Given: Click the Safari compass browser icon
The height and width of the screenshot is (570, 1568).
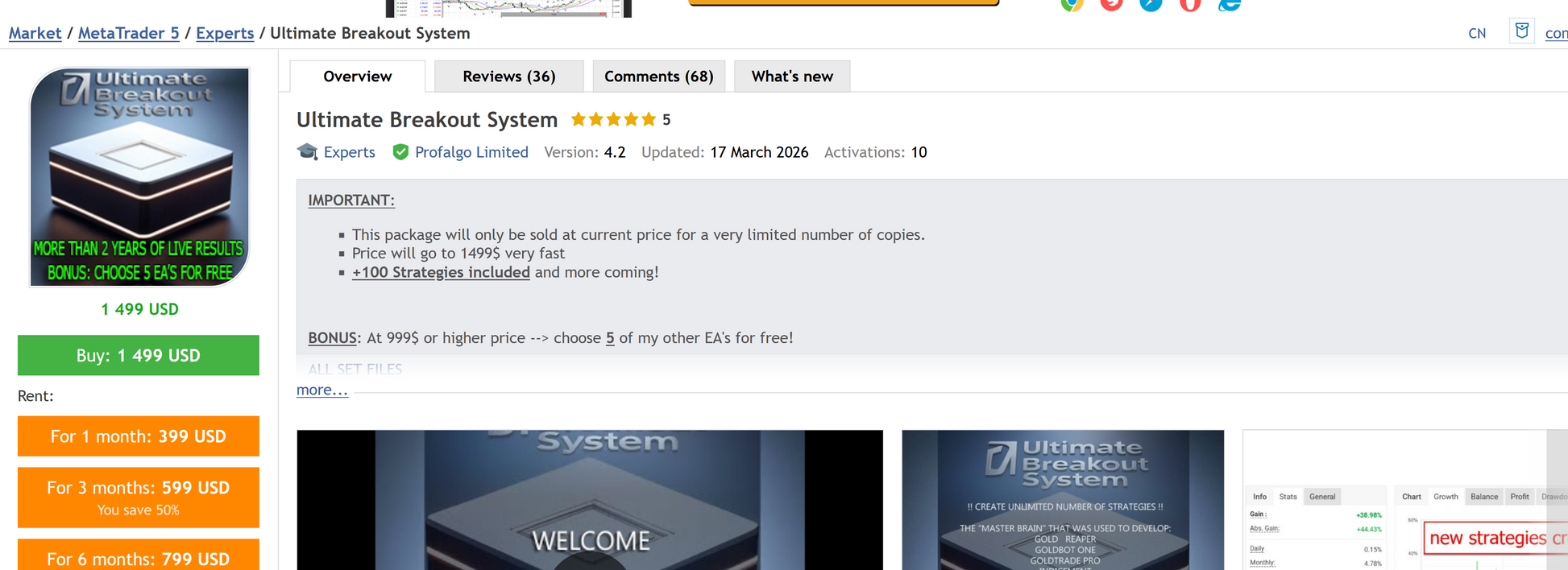Looking at the screenshot, I should (1151, 4).
